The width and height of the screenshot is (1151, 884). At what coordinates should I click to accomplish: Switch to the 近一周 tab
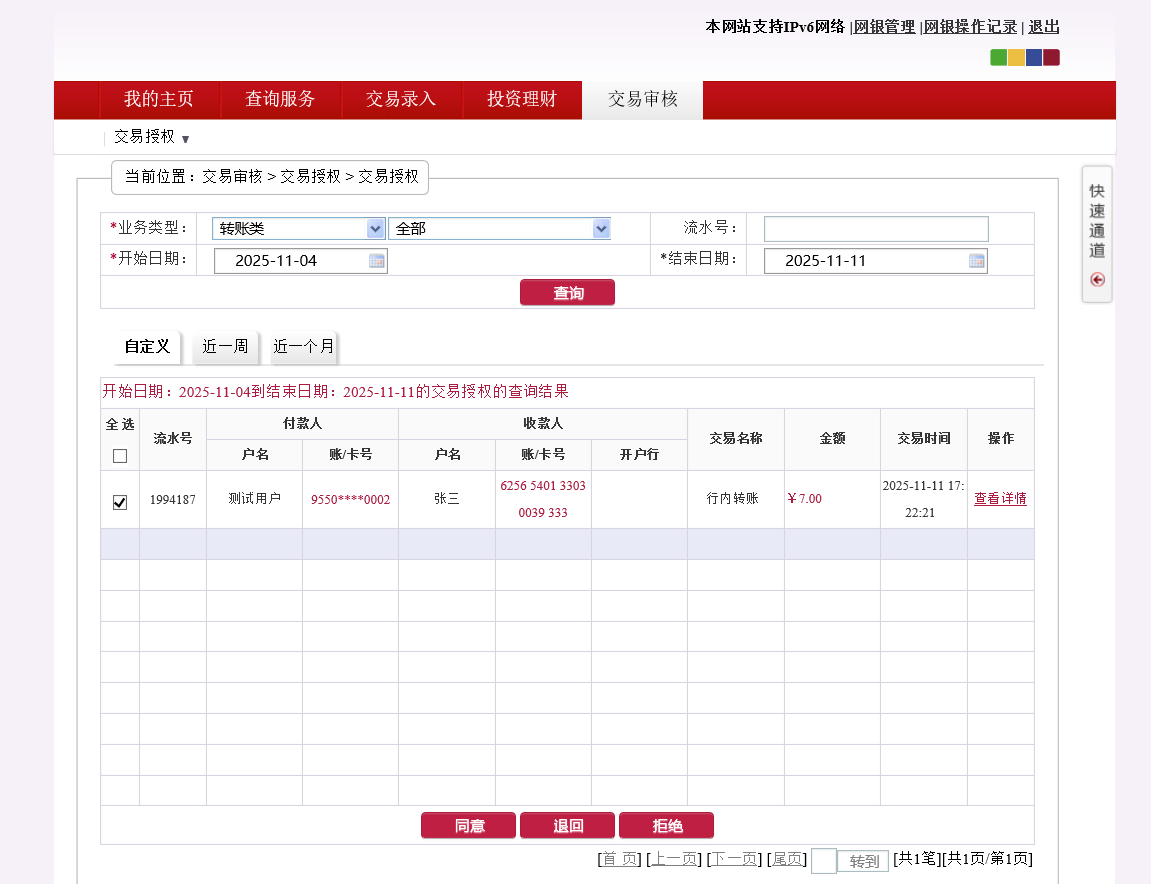pyautogui.click(x=225, y=347)
